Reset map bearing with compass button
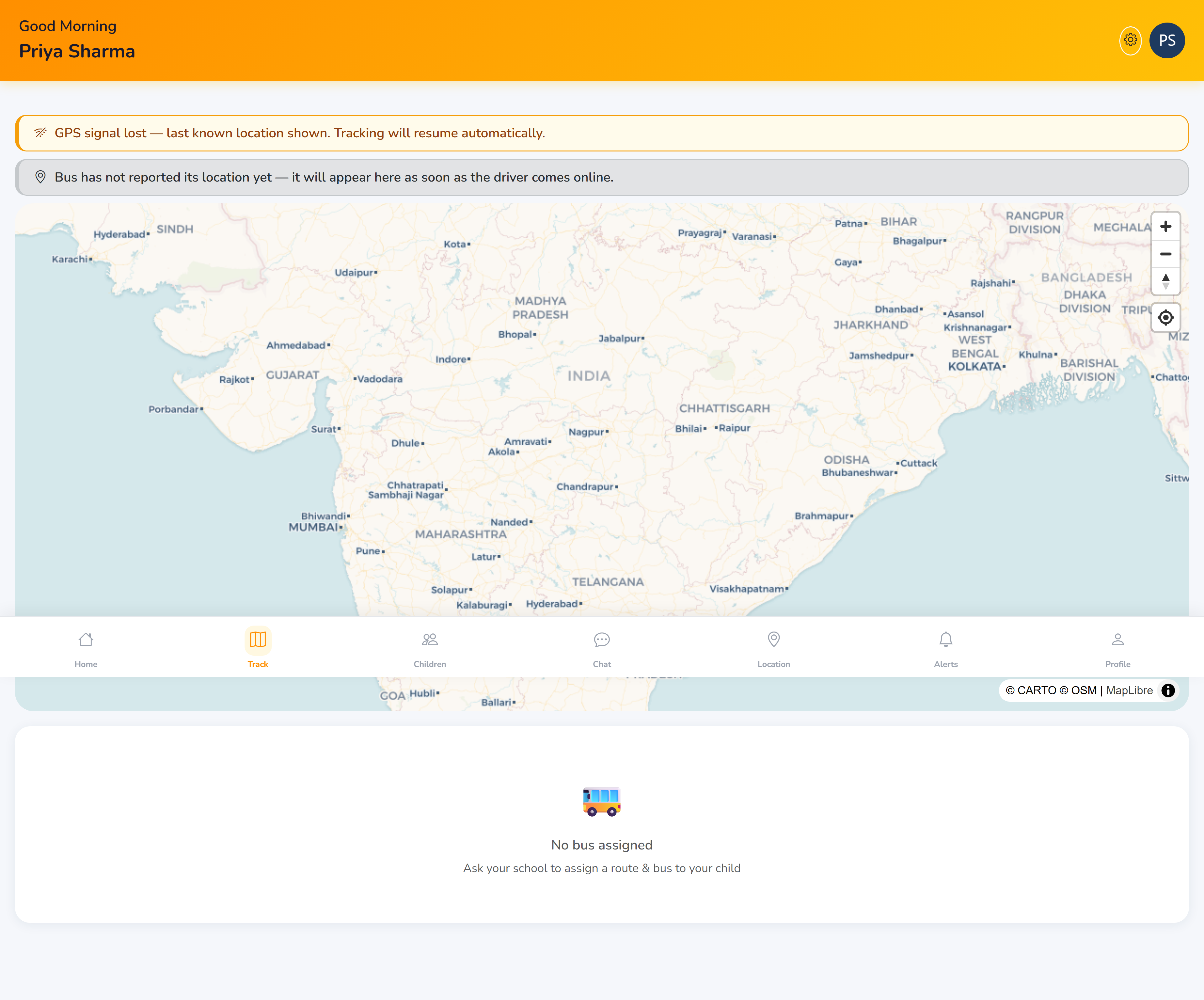 [x=1165, y=282]
